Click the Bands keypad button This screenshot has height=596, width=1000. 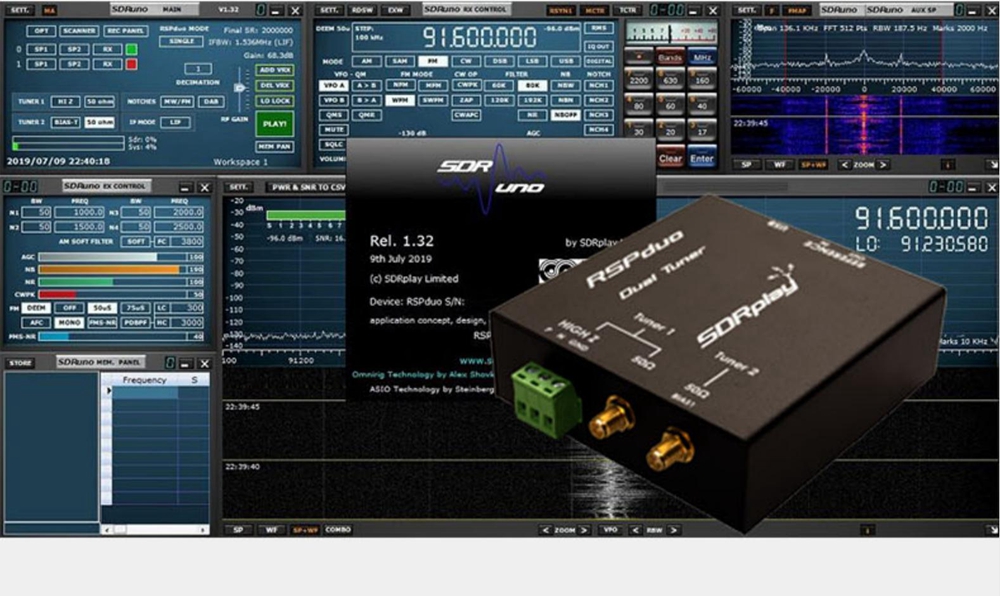(670, 58)
